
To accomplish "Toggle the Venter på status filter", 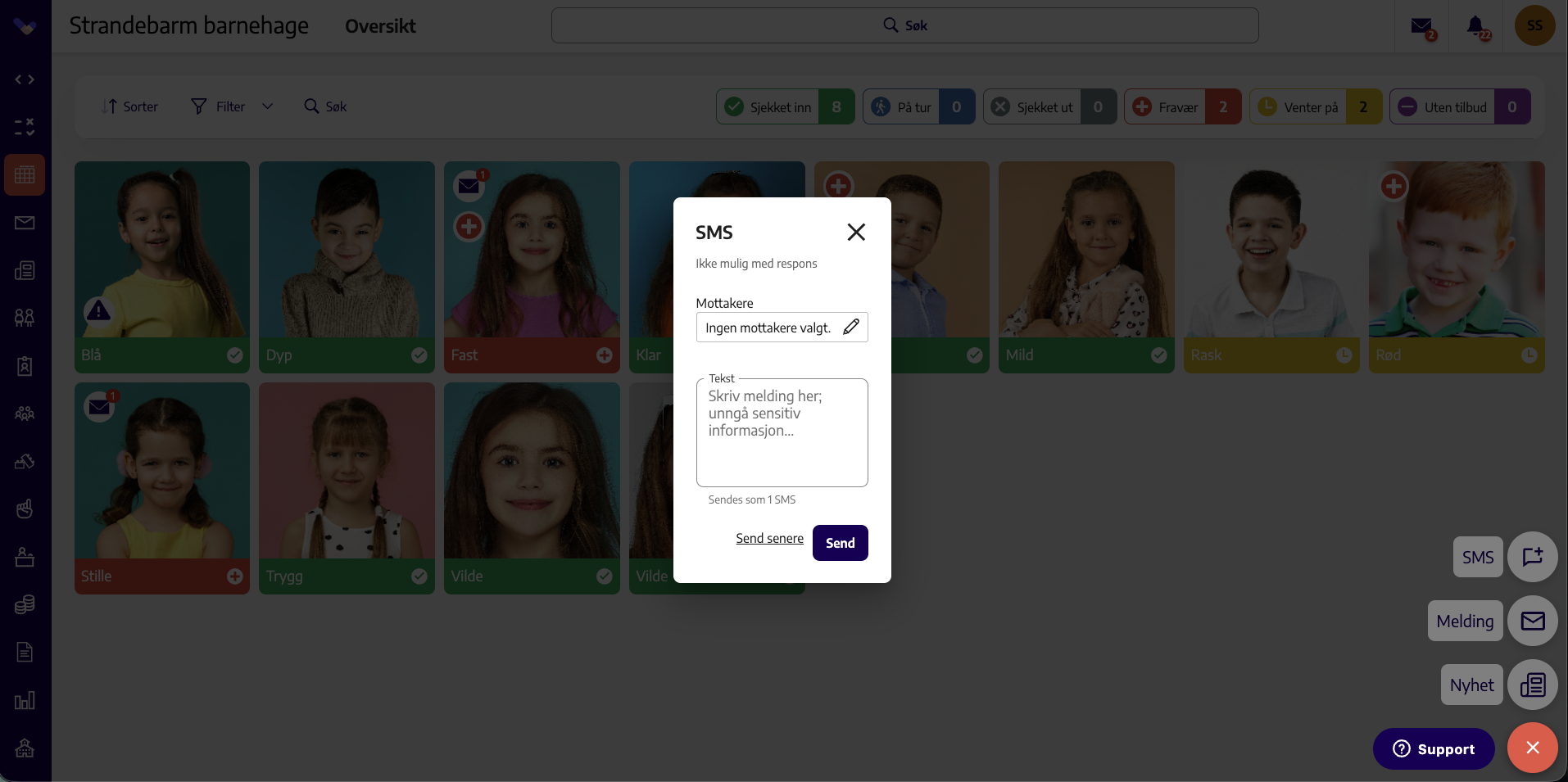I will 1316,106.
